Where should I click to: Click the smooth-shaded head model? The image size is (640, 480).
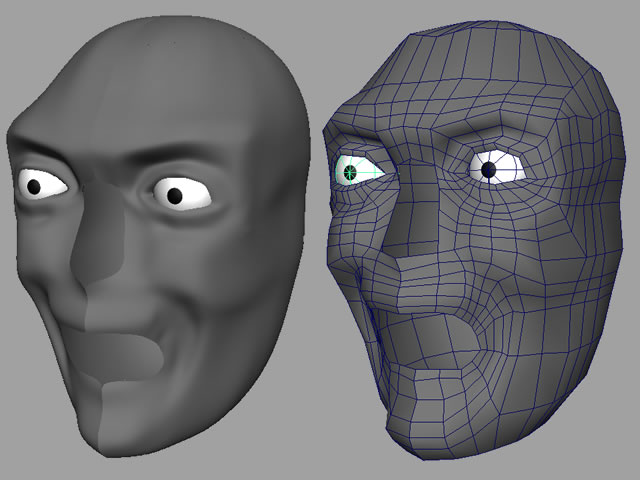pyautogui.click(x=157, y=237)
